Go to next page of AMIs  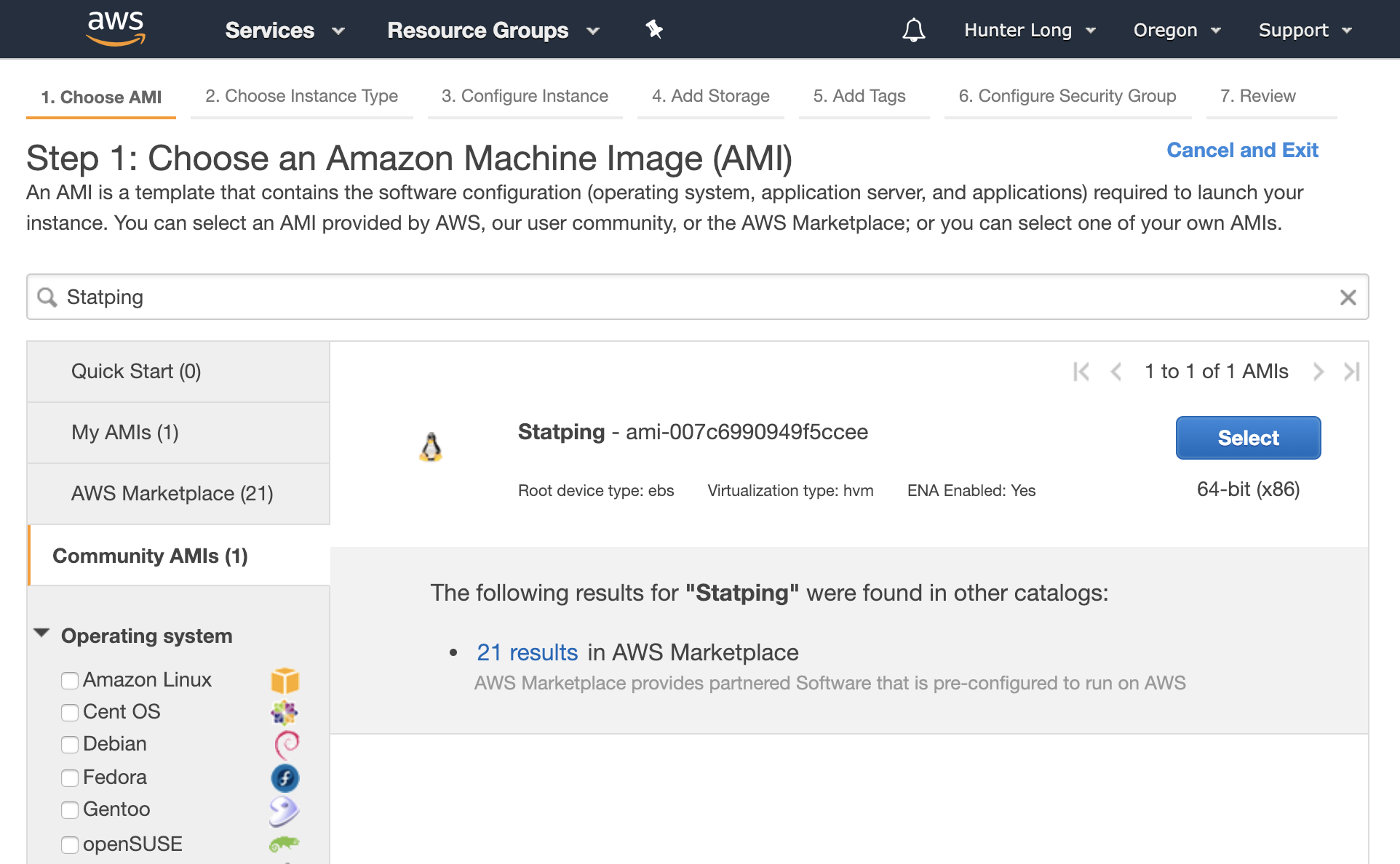pos(1318,372)
